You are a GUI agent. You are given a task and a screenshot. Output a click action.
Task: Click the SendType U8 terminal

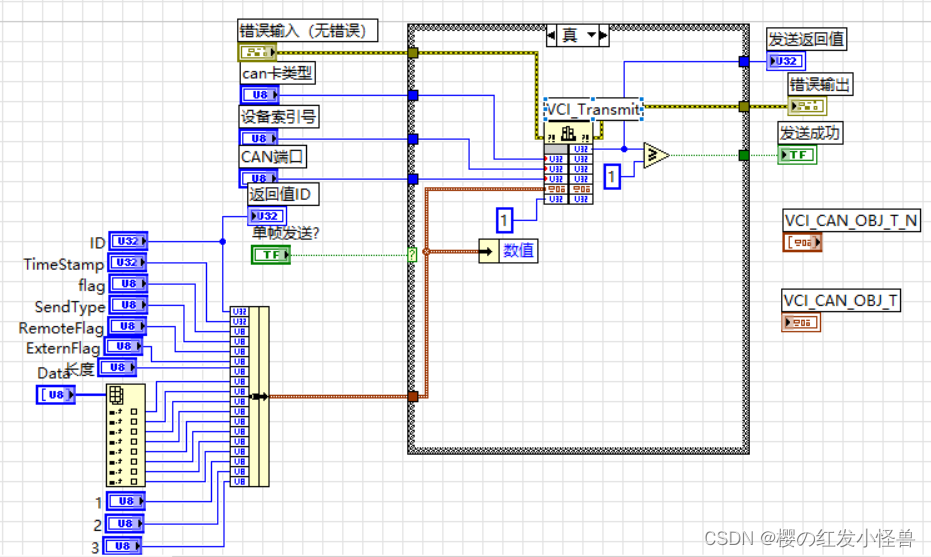click(128, 305)
